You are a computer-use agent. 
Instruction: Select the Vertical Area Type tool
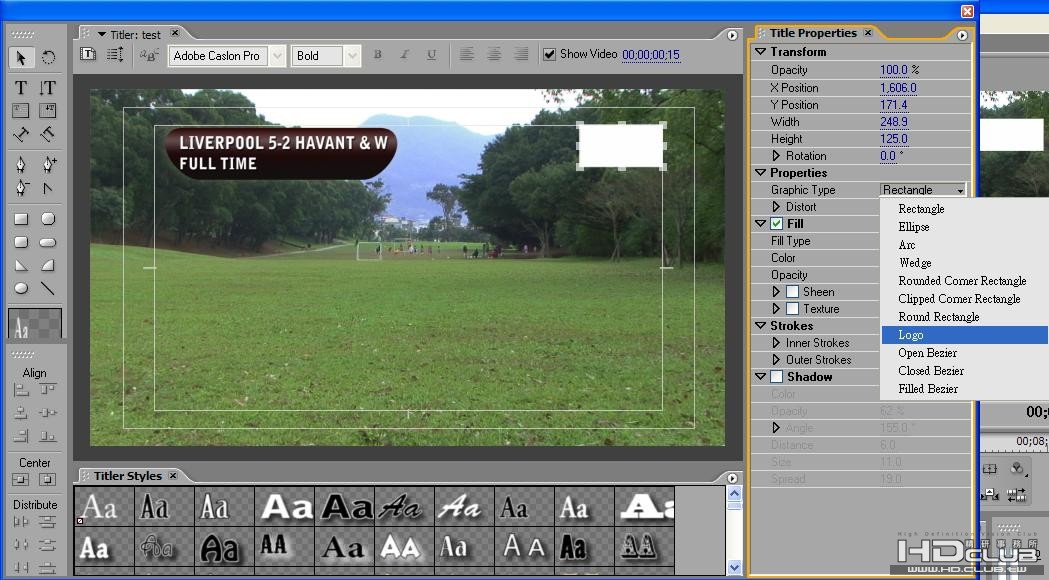pos(47,110)
